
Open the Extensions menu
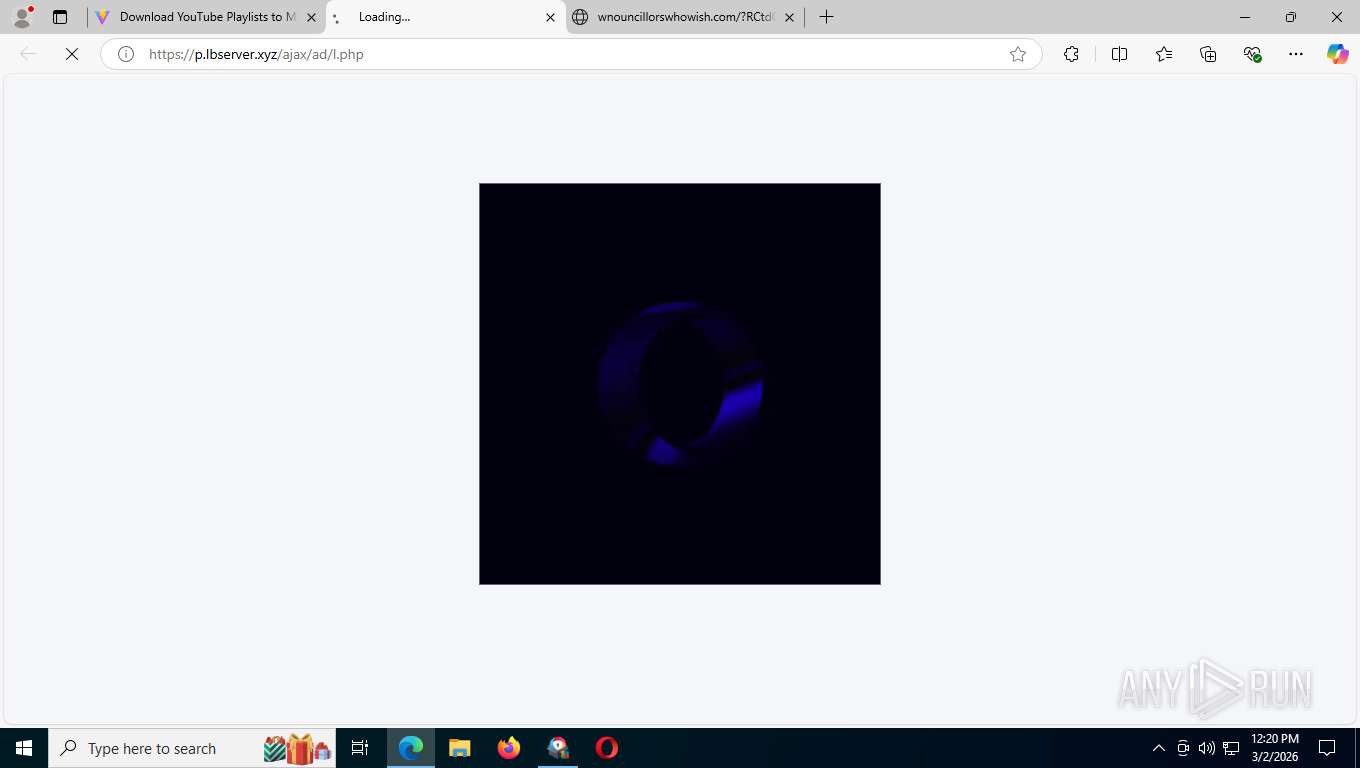point(1071,54)
